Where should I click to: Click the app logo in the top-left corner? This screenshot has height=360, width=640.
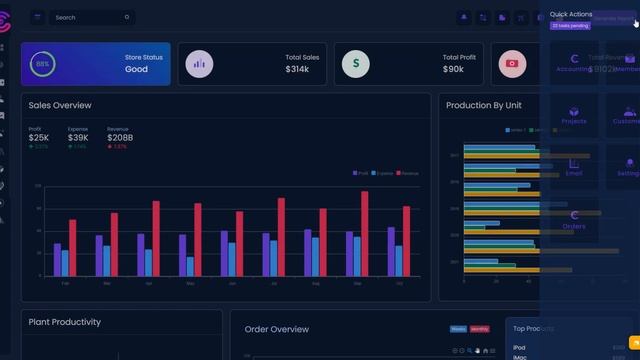pos(5,21)
